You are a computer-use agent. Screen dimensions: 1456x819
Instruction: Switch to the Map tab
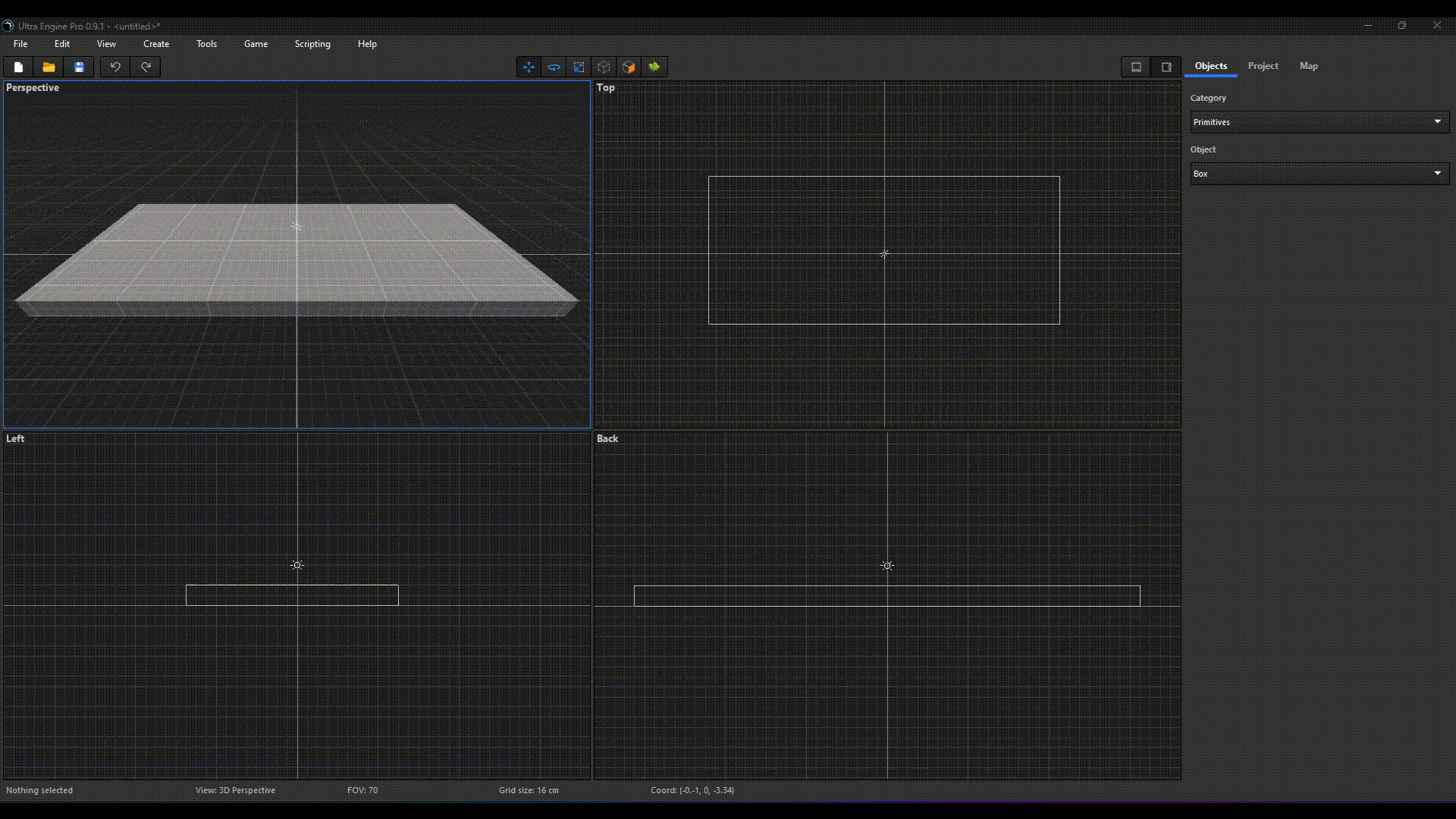[x=1308, y=66]
